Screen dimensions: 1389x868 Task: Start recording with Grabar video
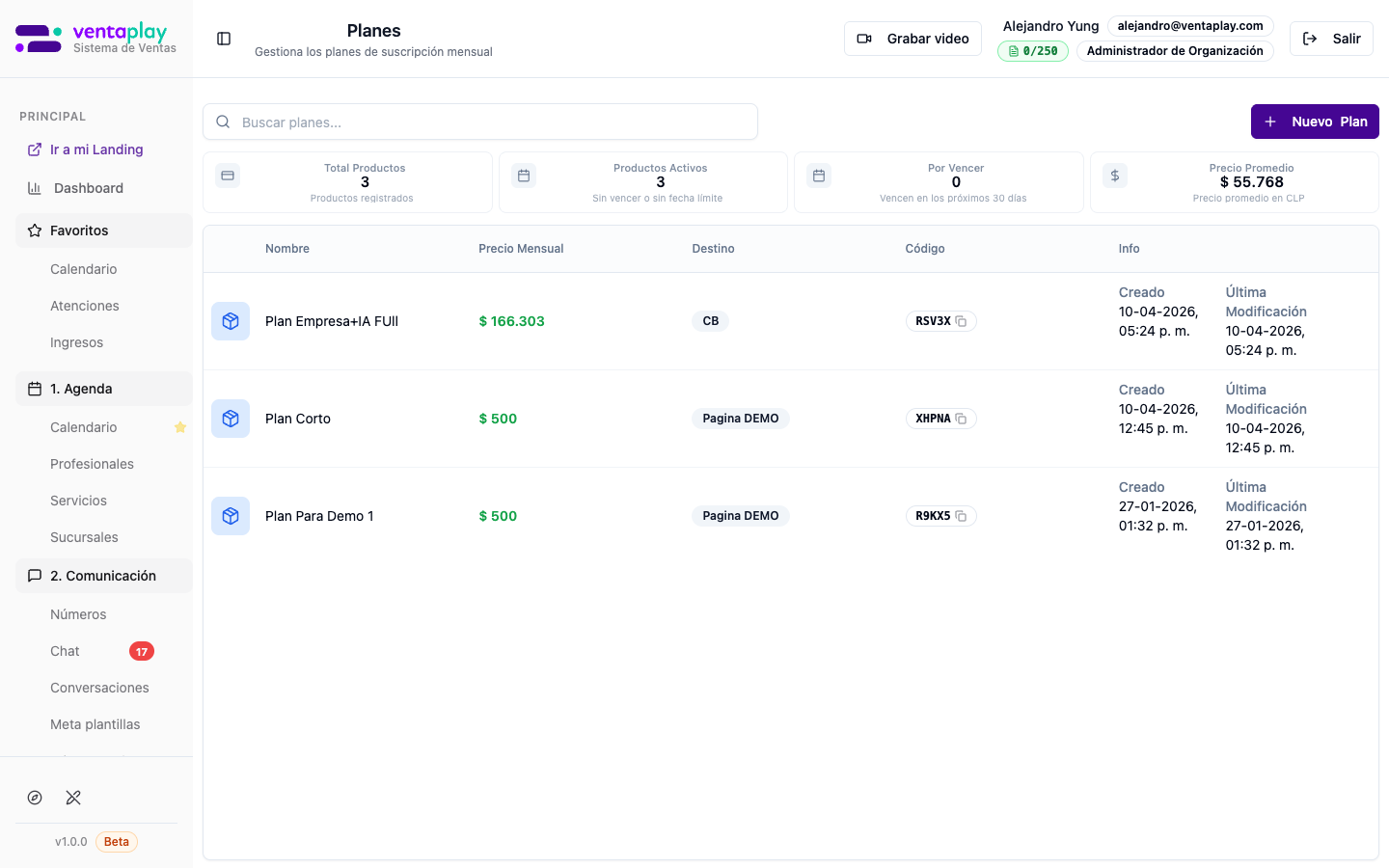coord(912,39)
